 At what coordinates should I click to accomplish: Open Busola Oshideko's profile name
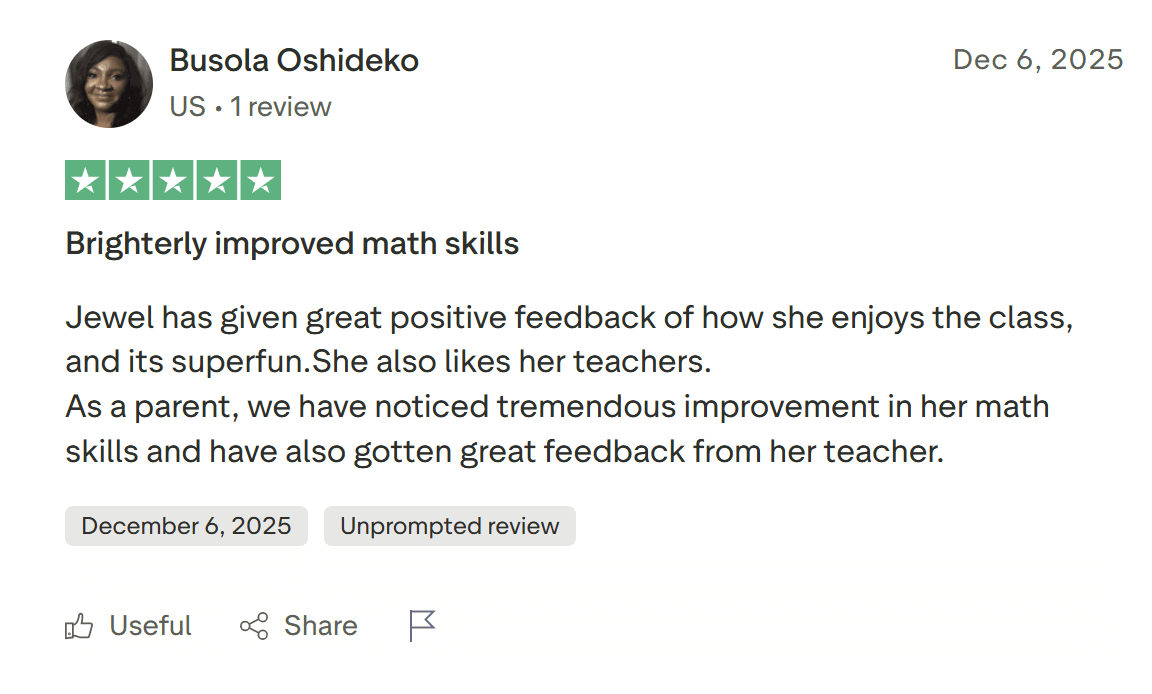[x=293, y=60]
